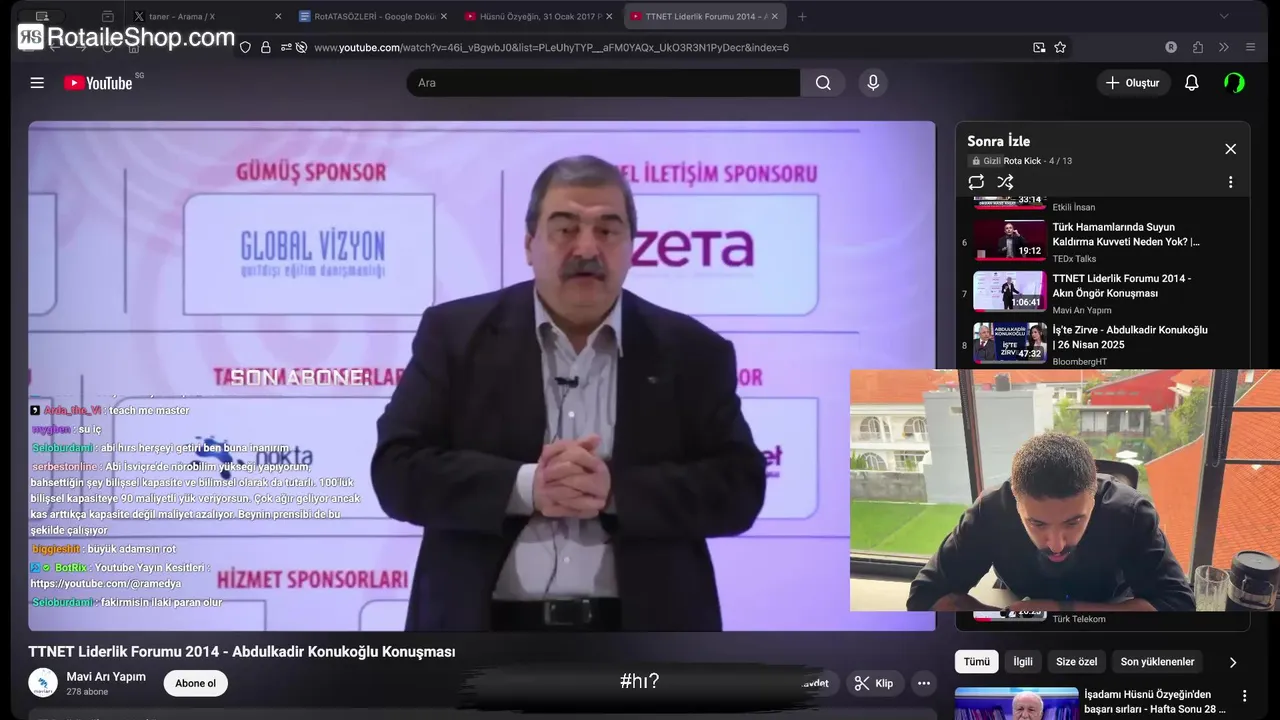Open the circular "R" toolbar extension
The image size is (1280, 720).
1171,47
